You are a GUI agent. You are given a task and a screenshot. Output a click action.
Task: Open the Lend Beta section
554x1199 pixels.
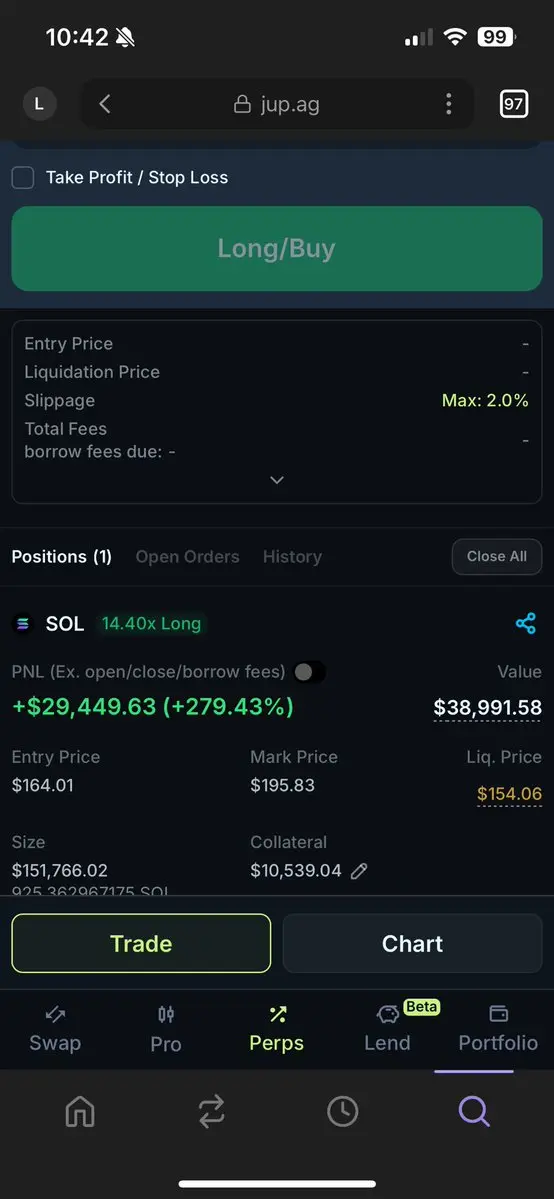[387, 1028]
